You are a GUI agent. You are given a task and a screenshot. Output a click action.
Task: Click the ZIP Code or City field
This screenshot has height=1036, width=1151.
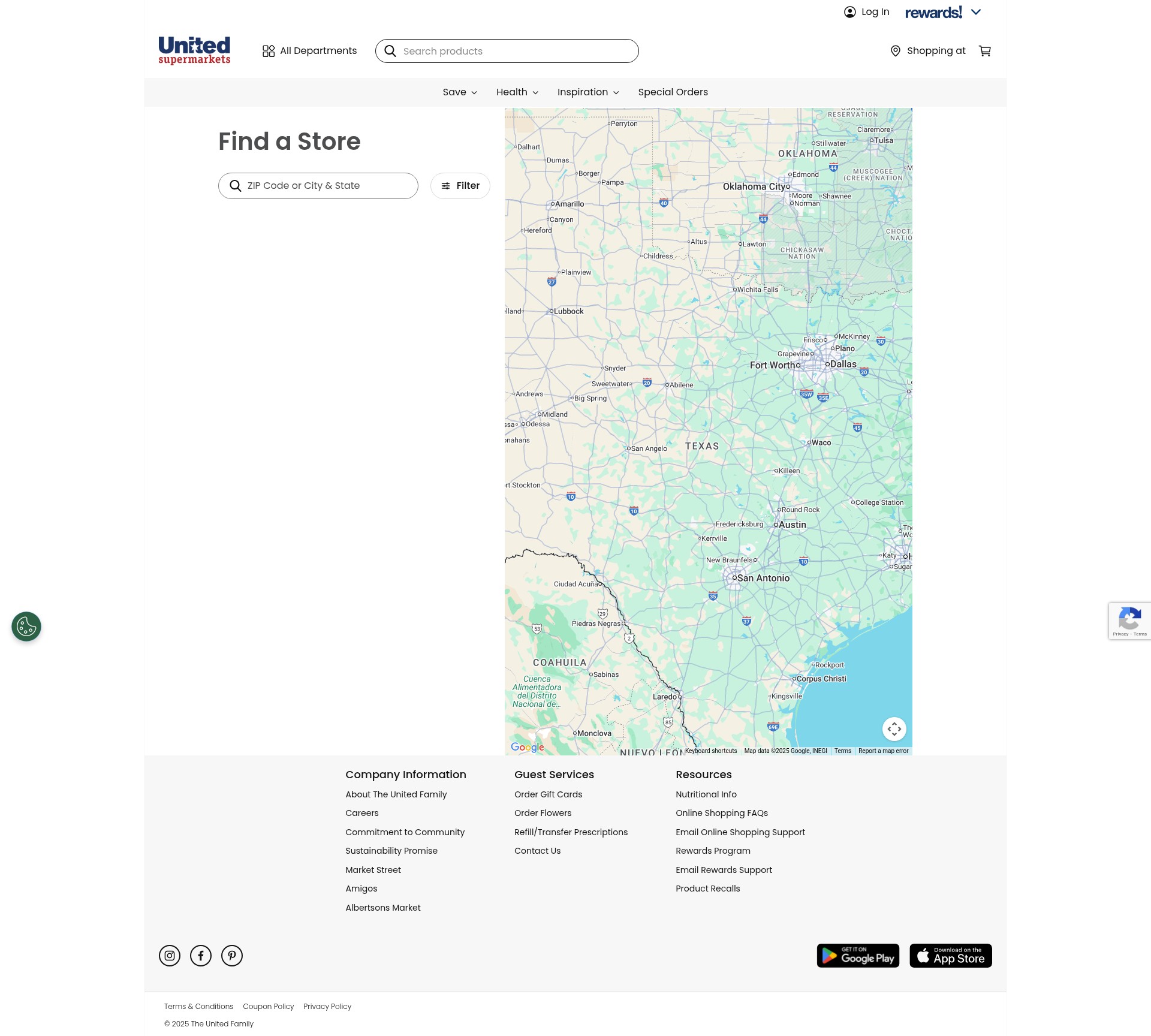point(318,186)
